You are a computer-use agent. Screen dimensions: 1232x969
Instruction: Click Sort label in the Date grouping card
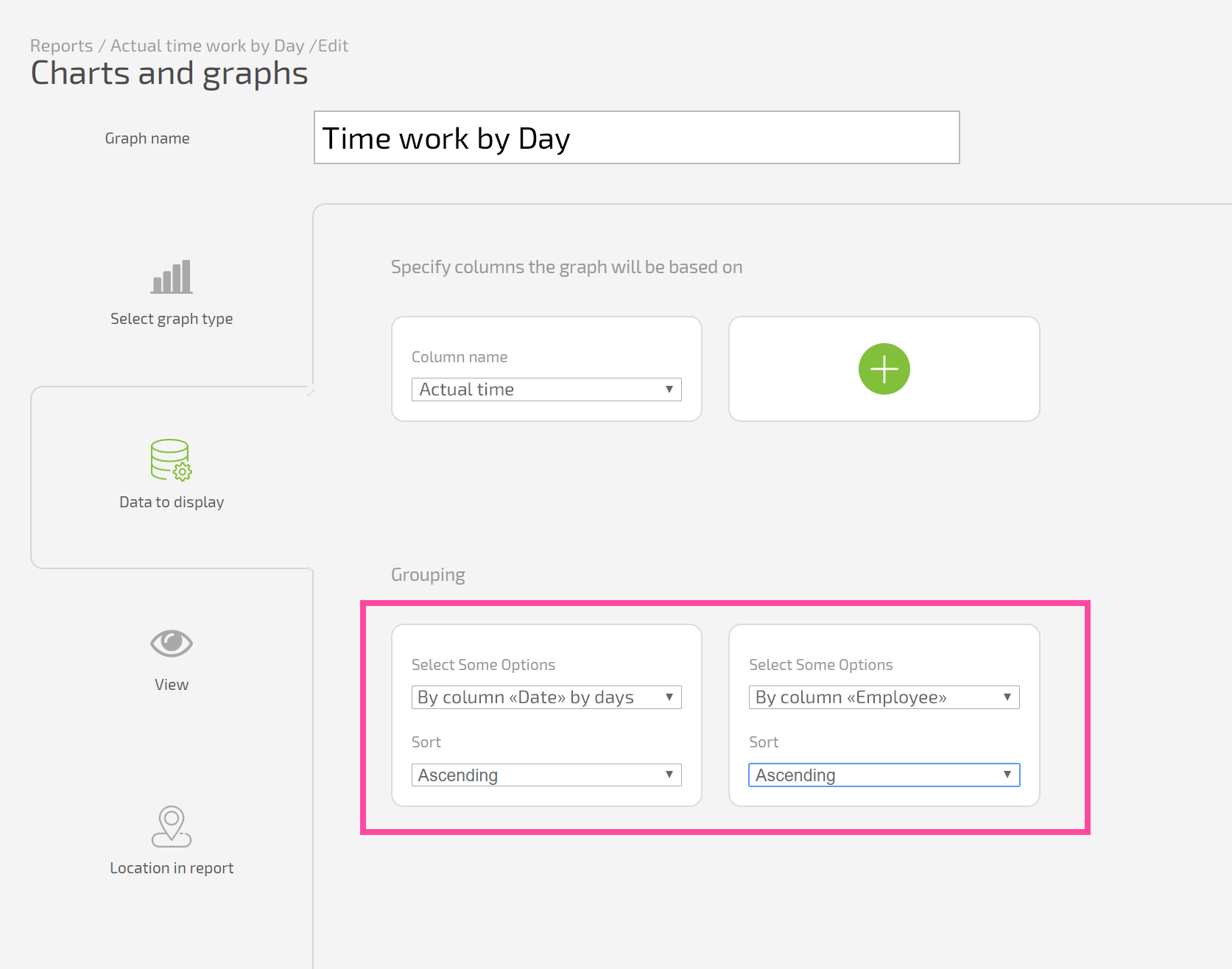click(x=426, y=742)
